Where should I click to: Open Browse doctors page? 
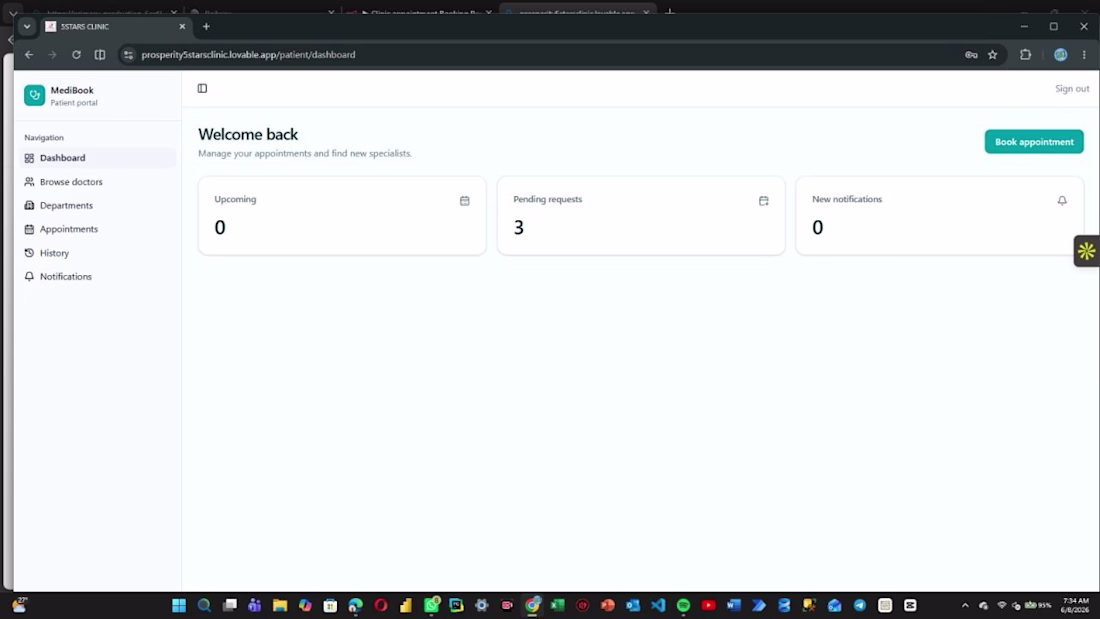[x=98, y=182]
